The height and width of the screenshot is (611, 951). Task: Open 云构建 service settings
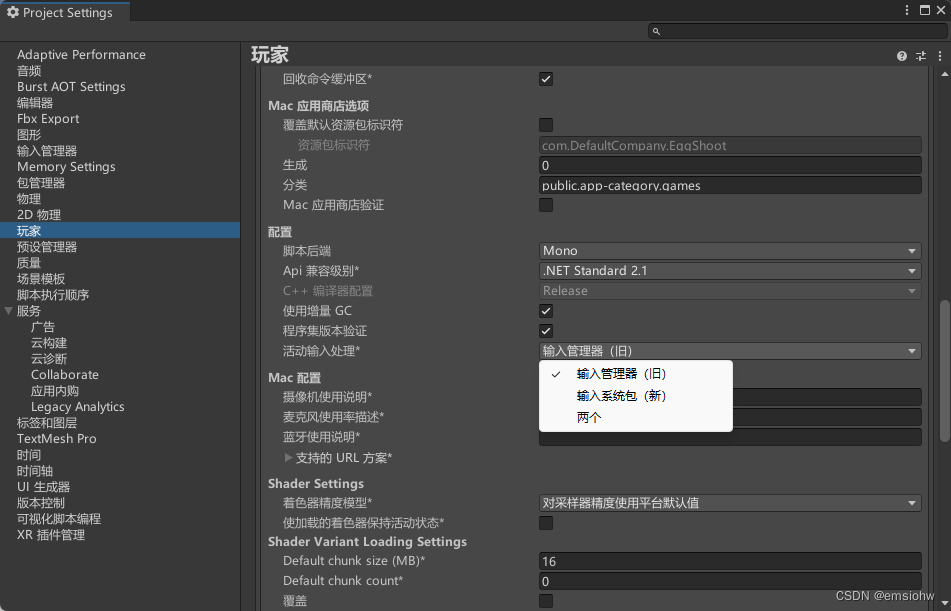coord(49,343)
